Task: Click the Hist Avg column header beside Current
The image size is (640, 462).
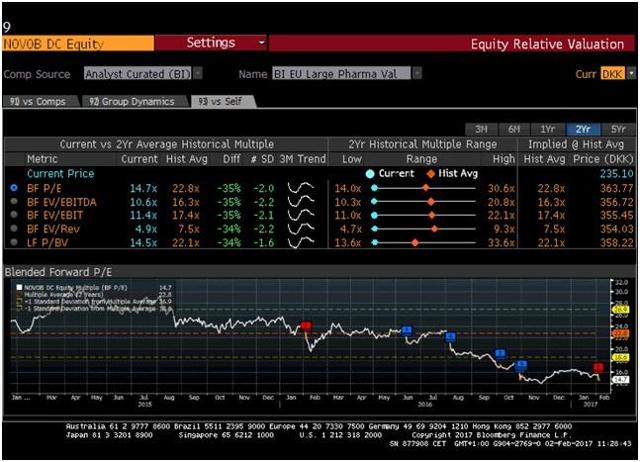Action: (187, 159)
